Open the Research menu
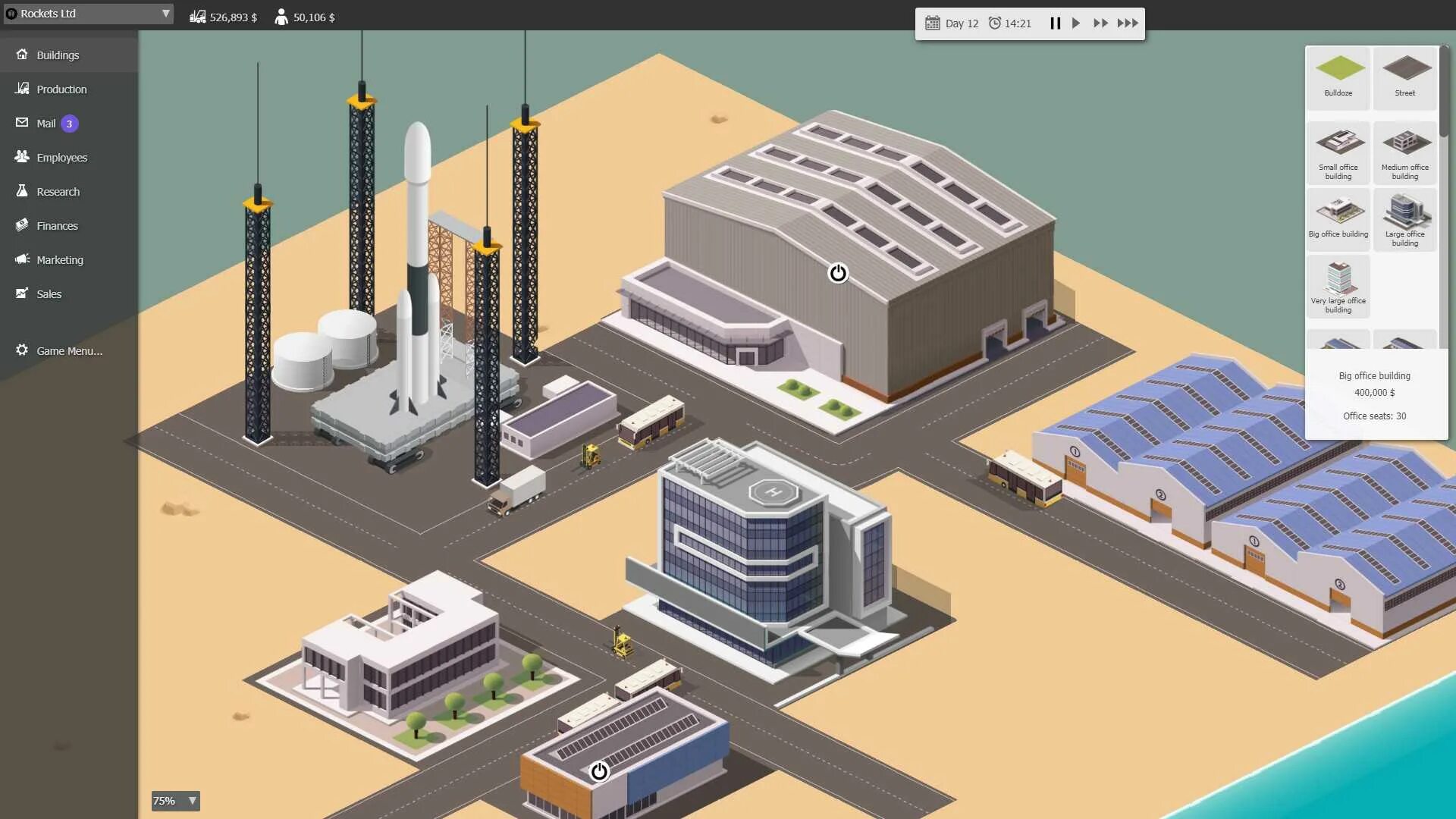Screen dimensions: 1456x819 tap(58, 192)
